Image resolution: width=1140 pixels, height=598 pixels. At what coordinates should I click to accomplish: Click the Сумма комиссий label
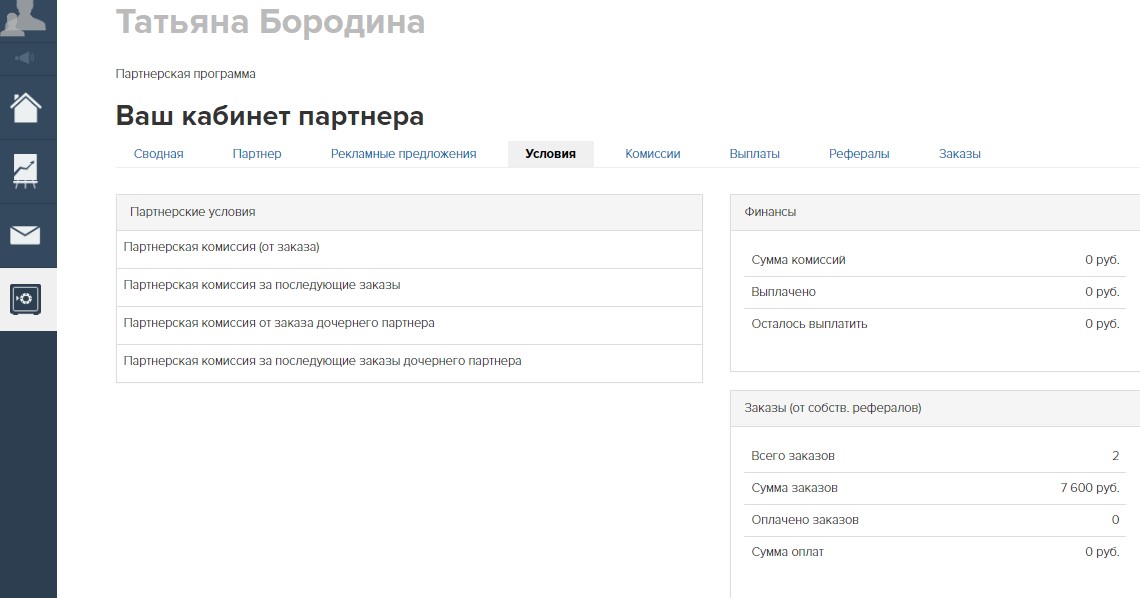click(x=798, y=260)
